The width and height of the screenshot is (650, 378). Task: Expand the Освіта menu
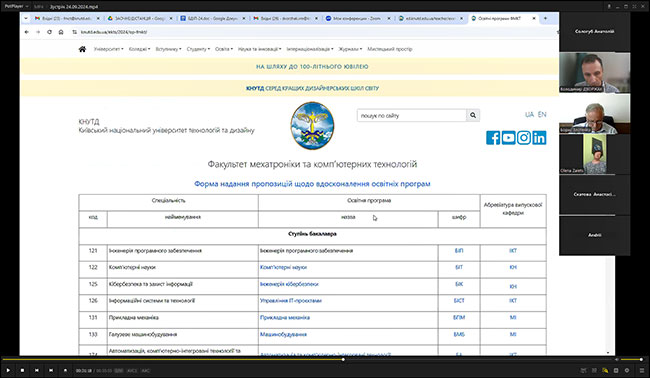224,49
